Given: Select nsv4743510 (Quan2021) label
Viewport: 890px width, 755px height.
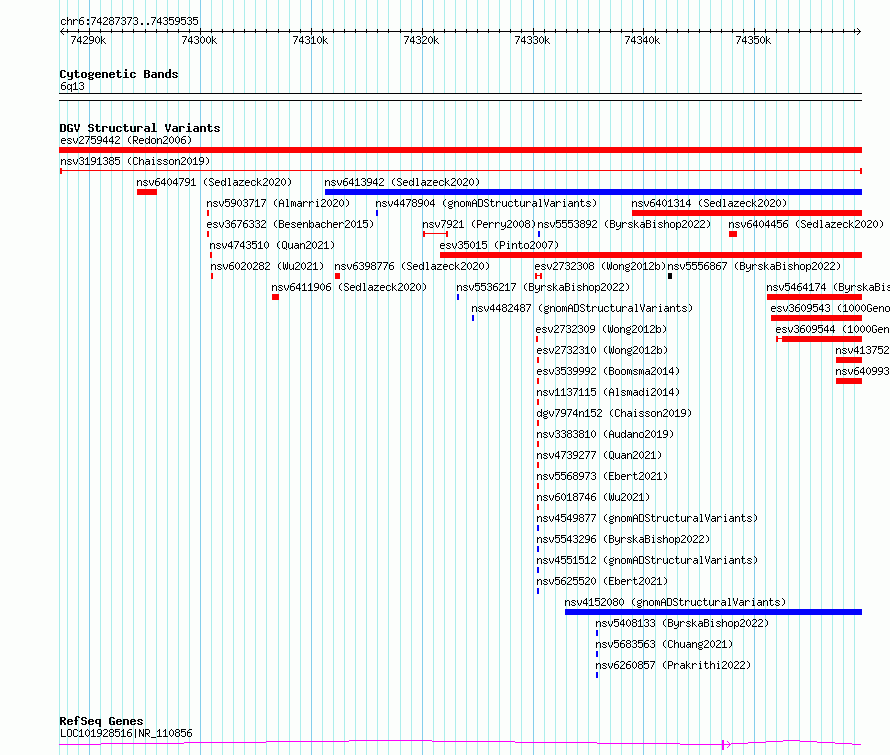Looking at the screenshot, I should point(272,245).
